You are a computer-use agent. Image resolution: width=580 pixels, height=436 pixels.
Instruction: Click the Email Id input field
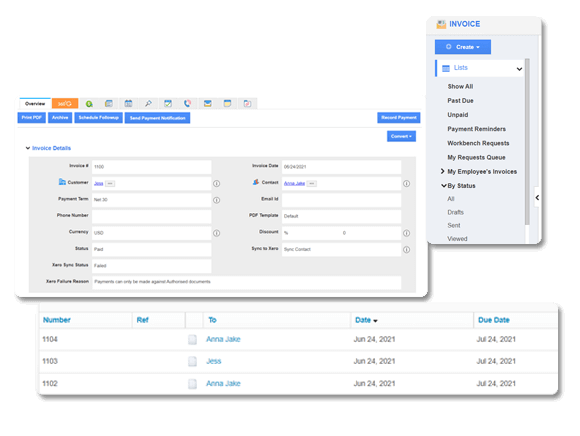341,200
